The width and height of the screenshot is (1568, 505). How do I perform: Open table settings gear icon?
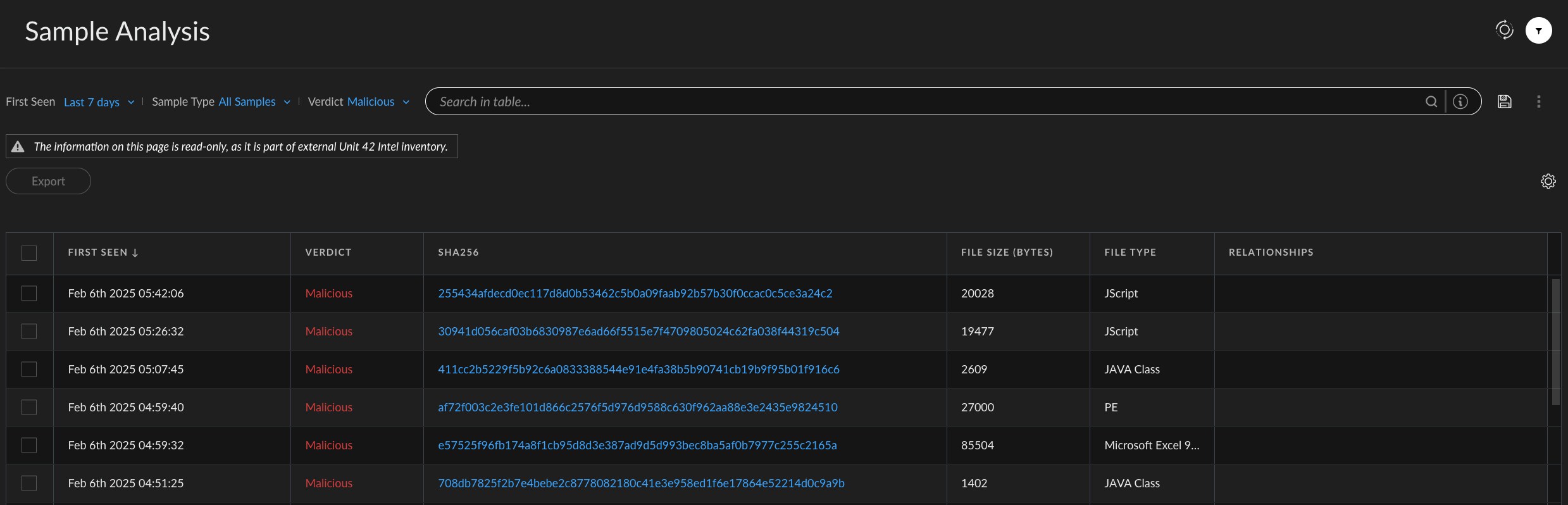tap(1548, 182)
